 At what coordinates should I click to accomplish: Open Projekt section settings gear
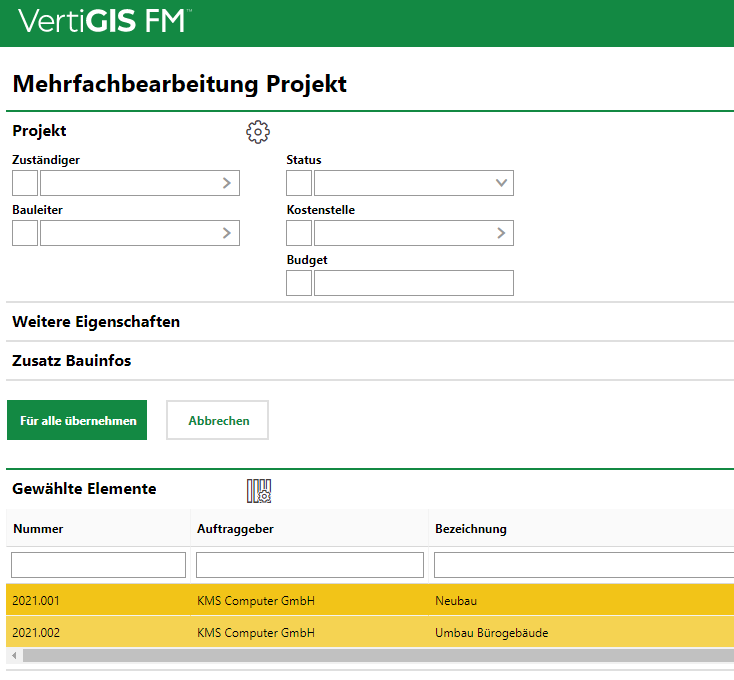(x=258, y=132)
